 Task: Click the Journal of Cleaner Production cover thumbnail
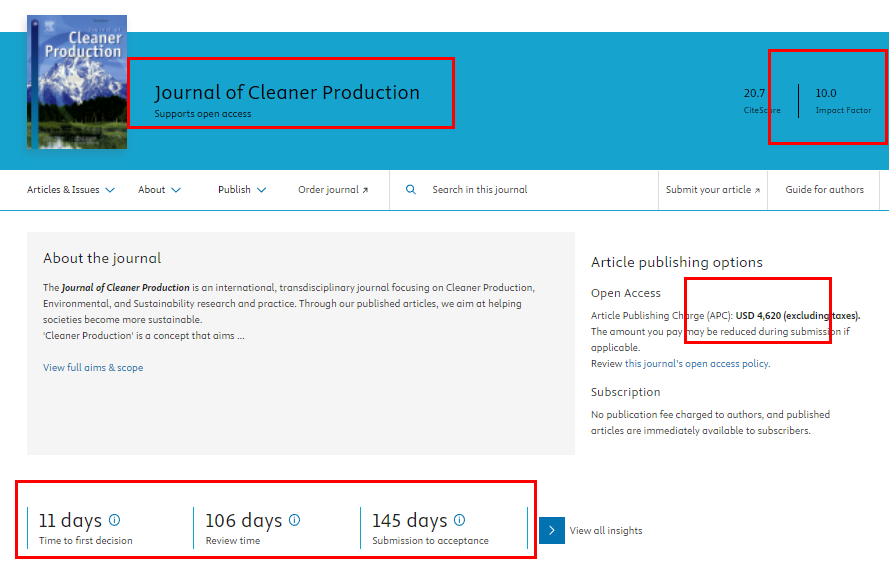click(77, 82)
